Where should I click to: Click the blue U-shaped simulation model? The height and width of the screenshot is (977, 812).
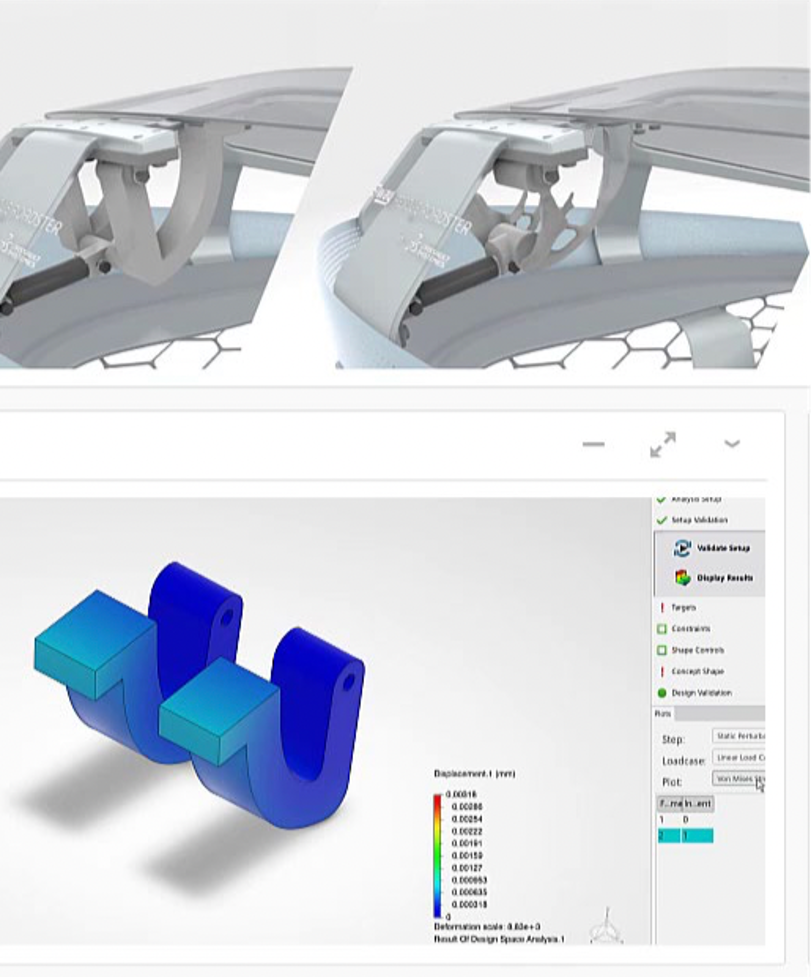(x=199, y=695)
